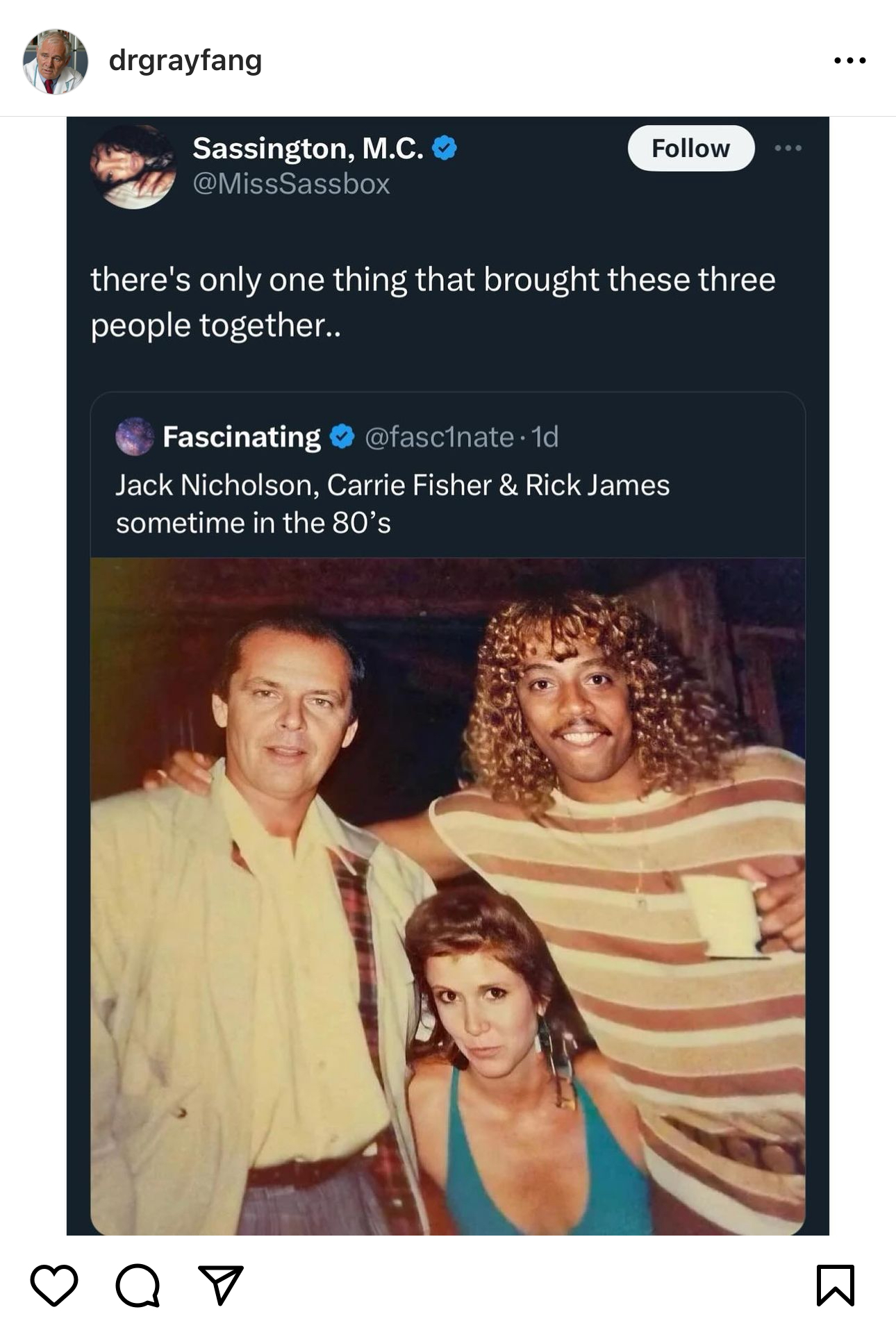Tap the quoted tweet caption text

392,504
